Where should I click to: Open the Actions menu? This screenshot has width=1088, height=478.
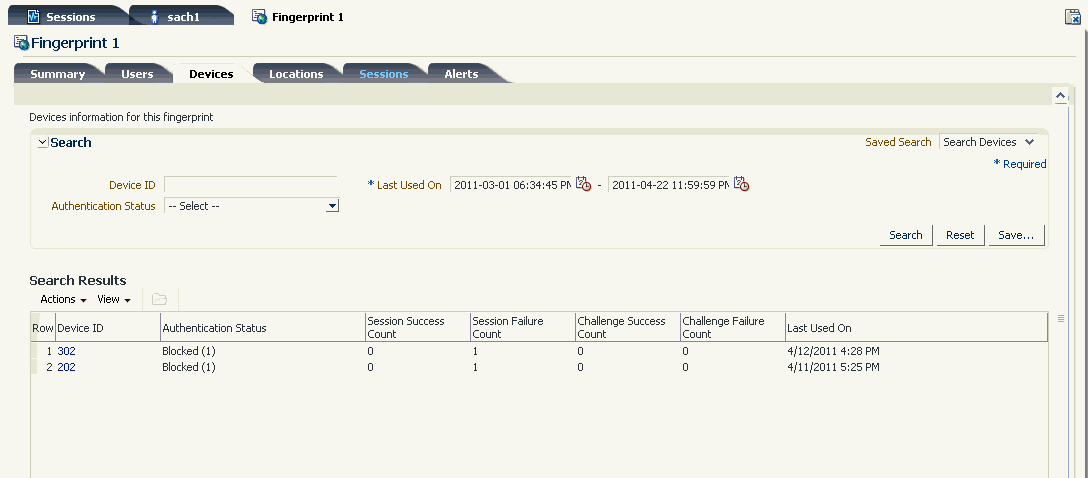pos(63,299)
